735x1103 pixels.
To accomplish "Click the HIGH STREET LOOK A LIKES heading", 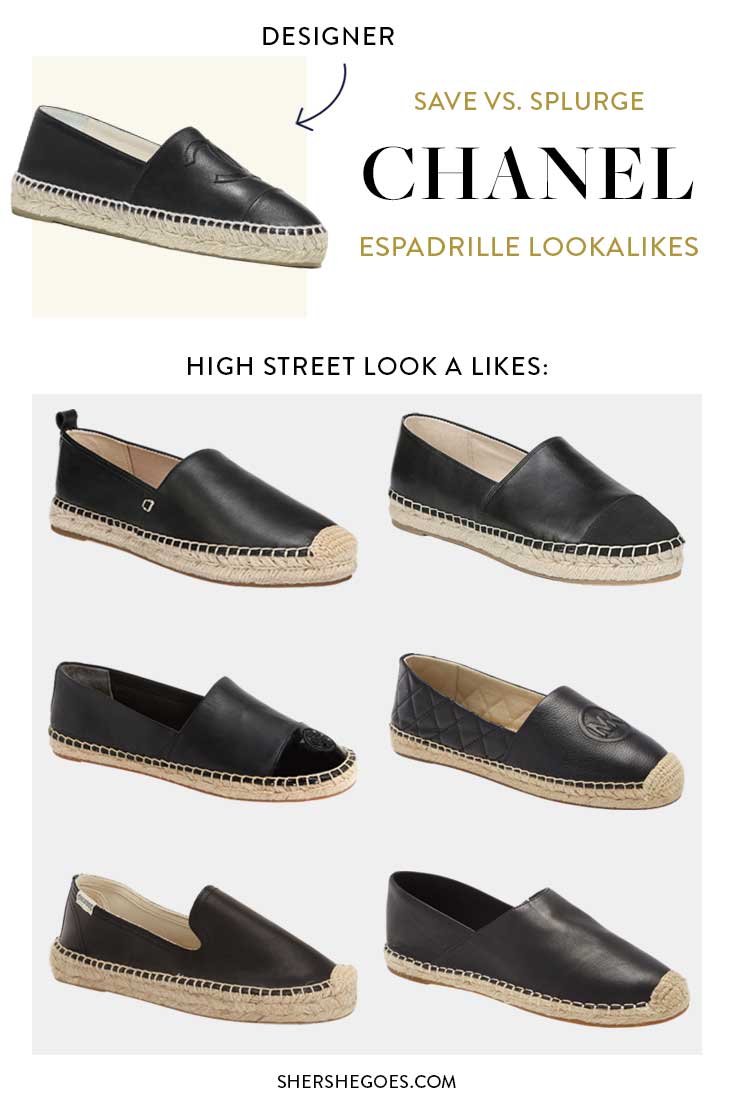I will pyautogui.click(x=366, y=366).
